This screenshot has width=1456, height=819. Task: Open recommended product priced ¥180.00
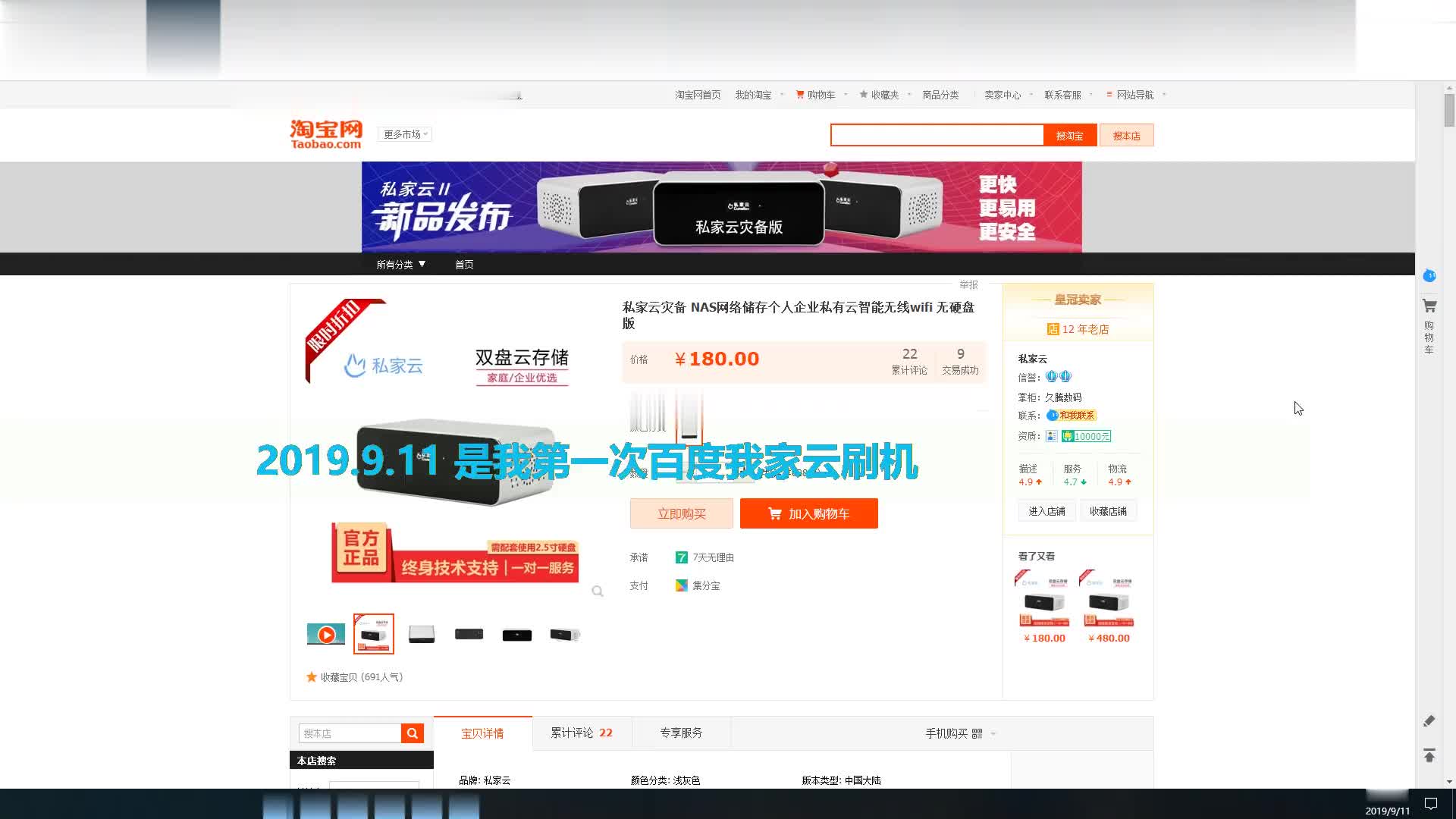point(1044,606)
